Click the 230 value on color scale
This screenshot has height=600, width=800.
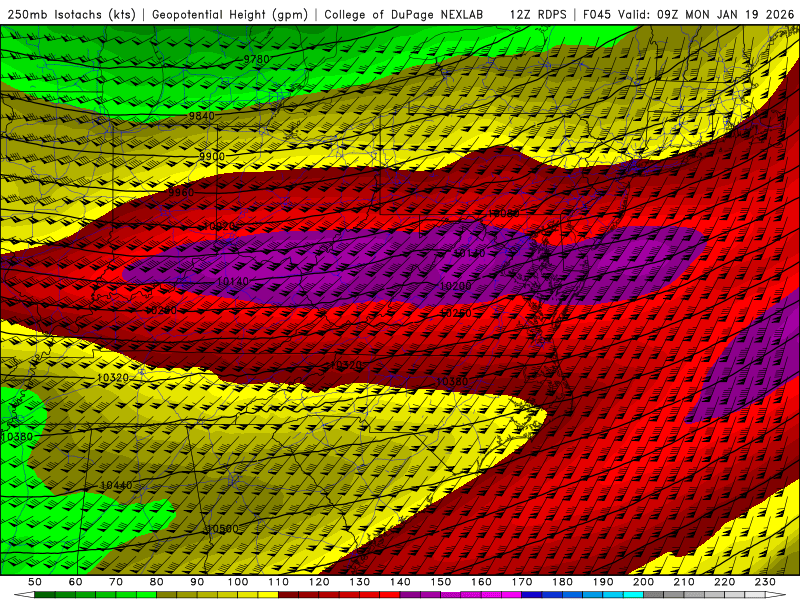tap(765, 582)
